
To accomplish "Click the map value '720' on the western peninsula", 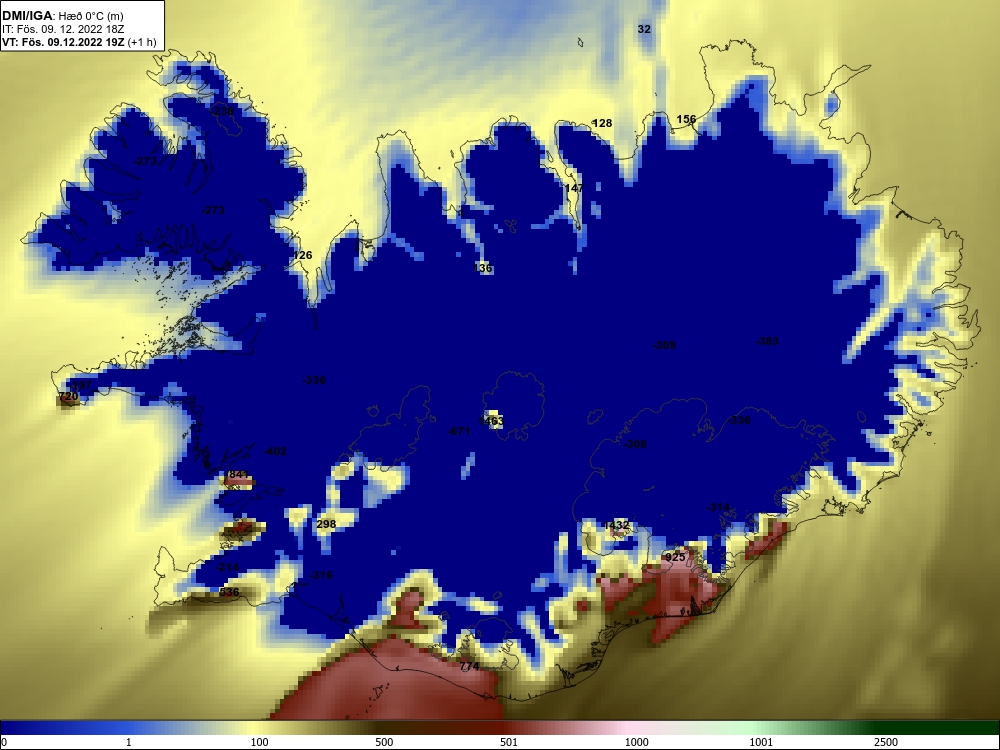I will click(x=68, y=396).
